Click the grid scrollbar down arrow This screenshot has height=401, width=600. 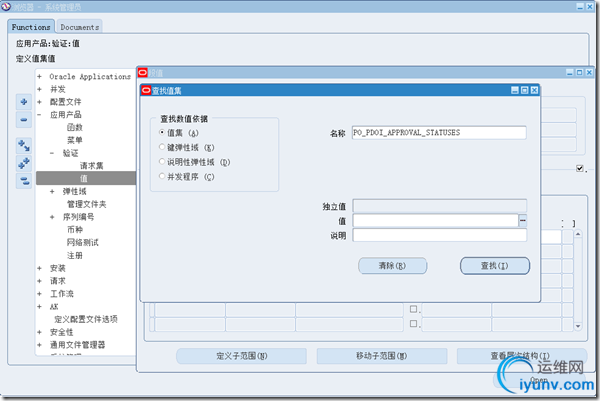[578, 326]
